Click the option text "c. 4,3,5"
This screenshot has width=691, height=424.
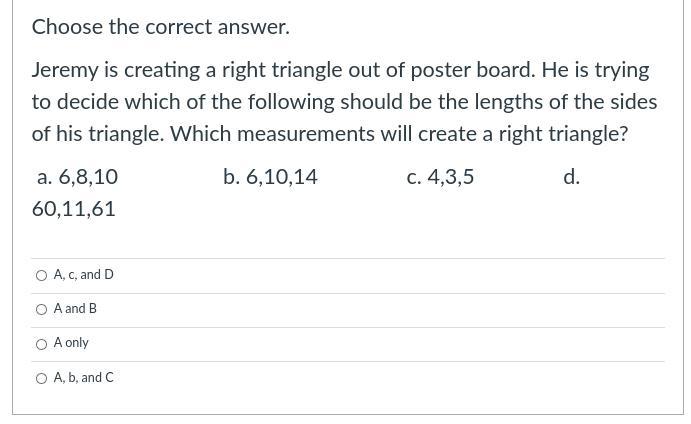(440, 177)
